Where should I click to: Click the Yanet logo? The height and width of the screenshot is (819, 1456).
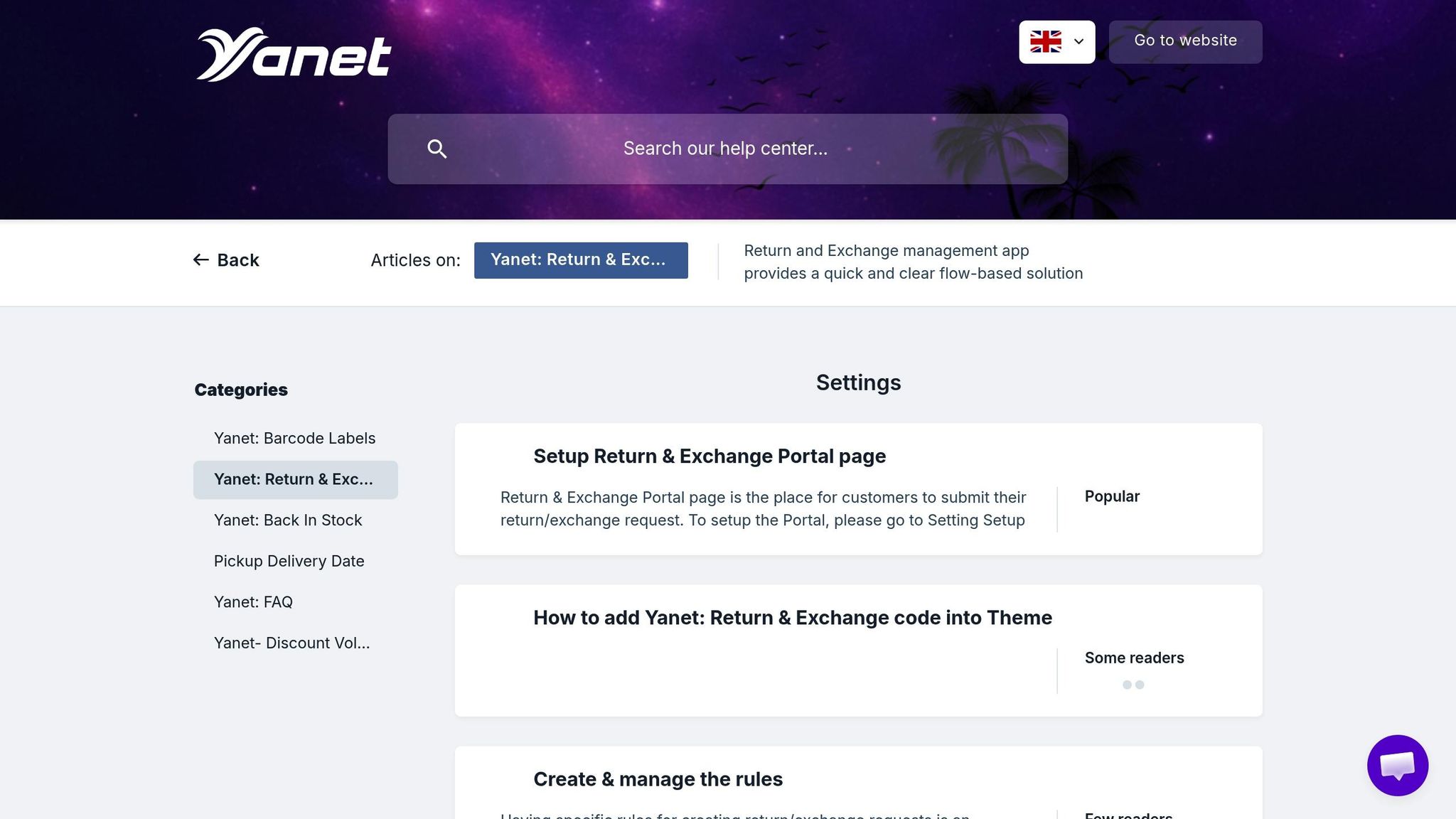click(293, 55)
